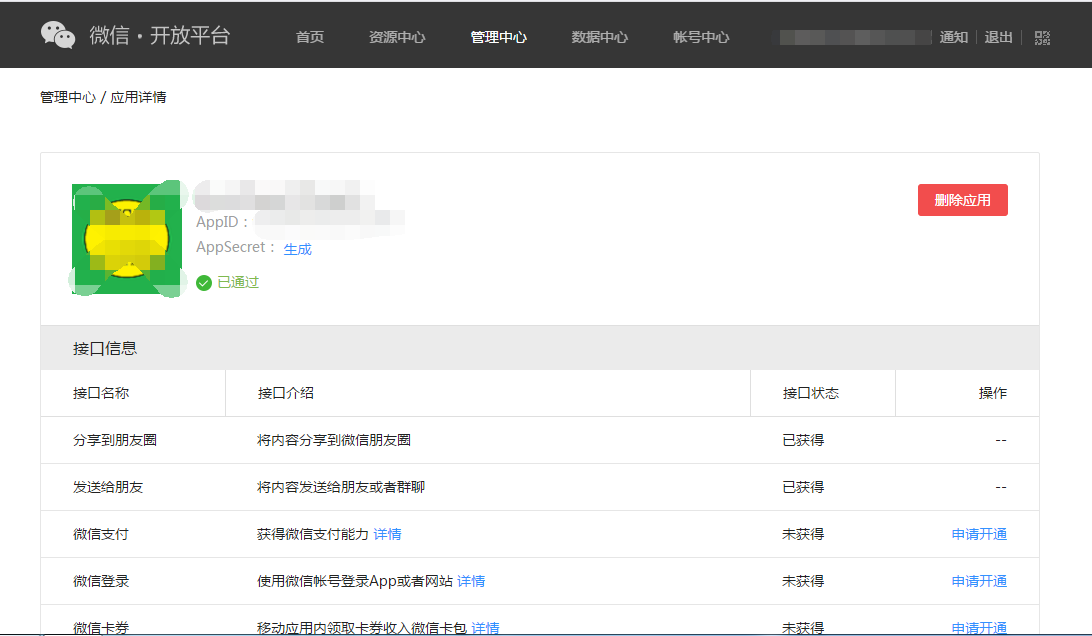This screenshot has height=636, width=1092.
Task: Open 通知 notifications link
Action: [953, 37]
